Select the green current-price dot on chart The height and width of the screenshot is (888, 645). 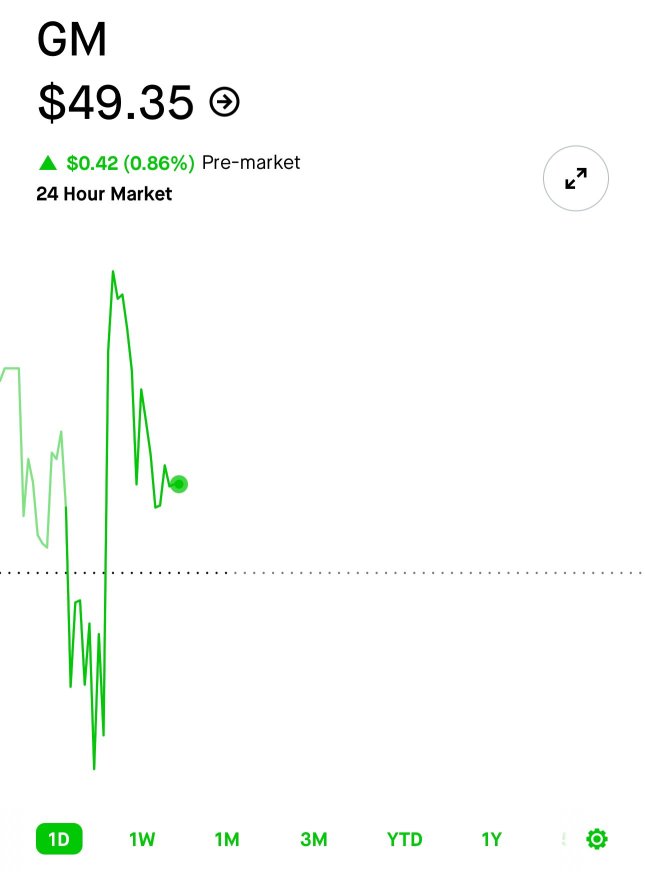pyautogui.click(x=179, y=484)
